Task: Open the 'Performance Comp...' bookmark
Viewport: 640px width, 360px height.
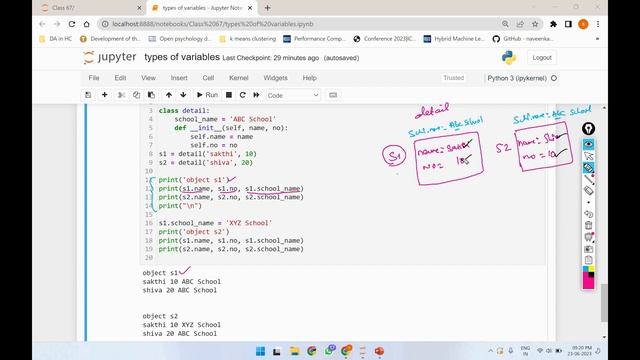Action: (314, 39)
